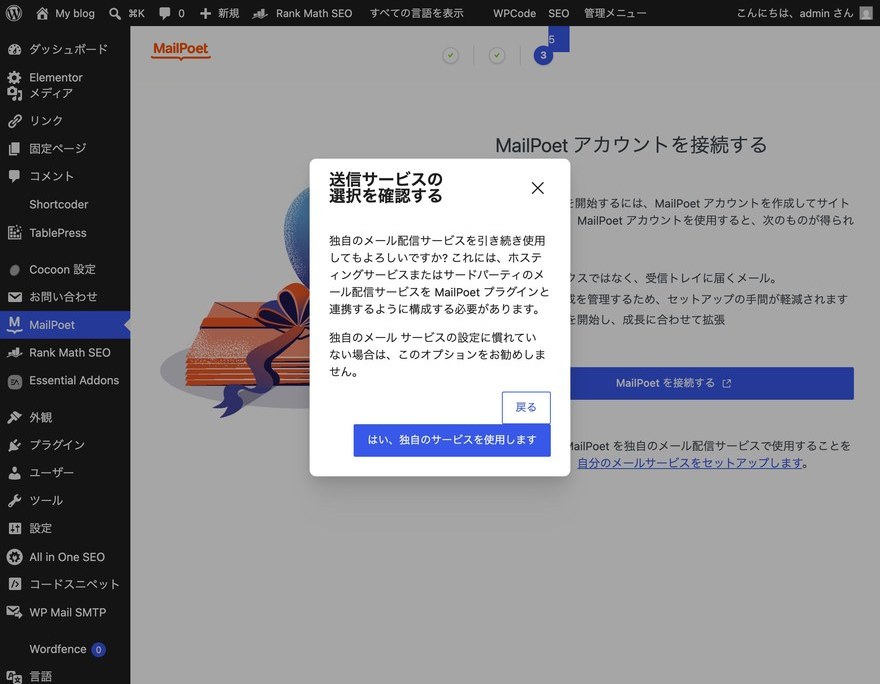880x684 pixels.
Task: Click the コメント speech bubble icon in sidebar
Action: coord(15,176)
